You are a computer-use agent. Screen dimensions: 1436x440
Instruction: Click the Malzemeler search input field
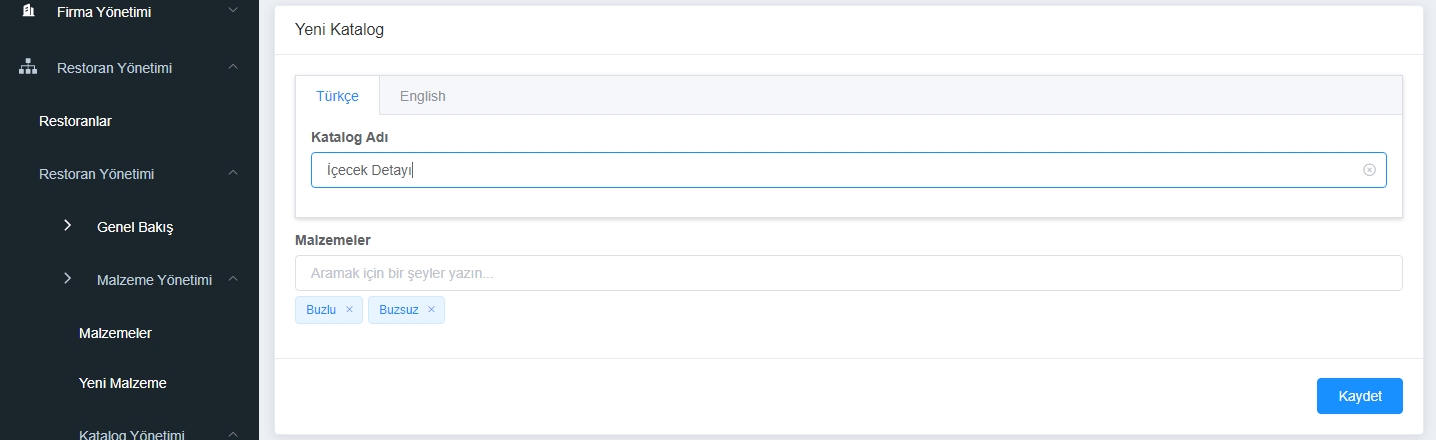(x=848, y=273)
